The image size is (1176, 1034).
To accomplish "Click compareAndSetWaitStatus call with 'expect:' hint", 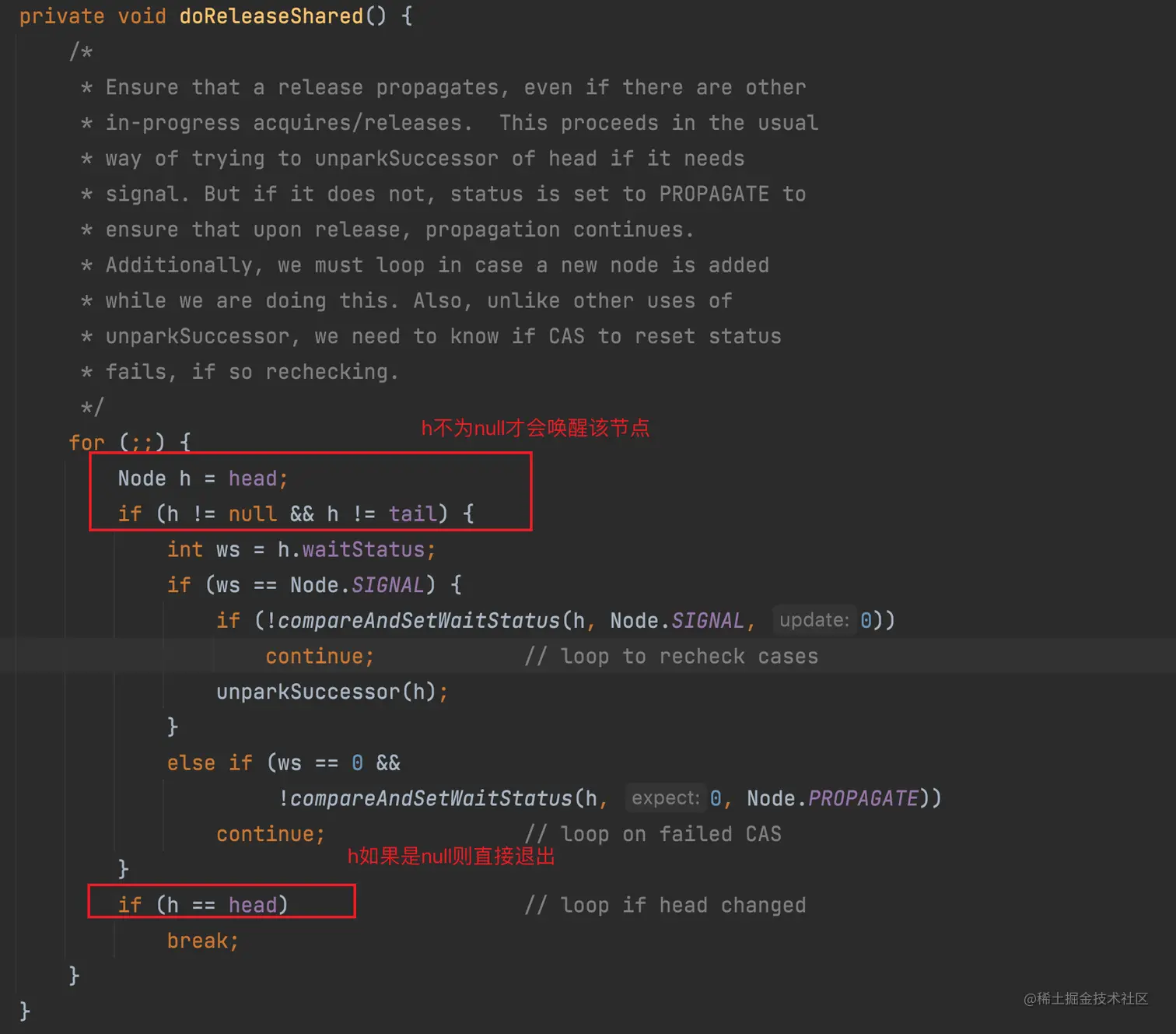I will [x=431, y=798].
